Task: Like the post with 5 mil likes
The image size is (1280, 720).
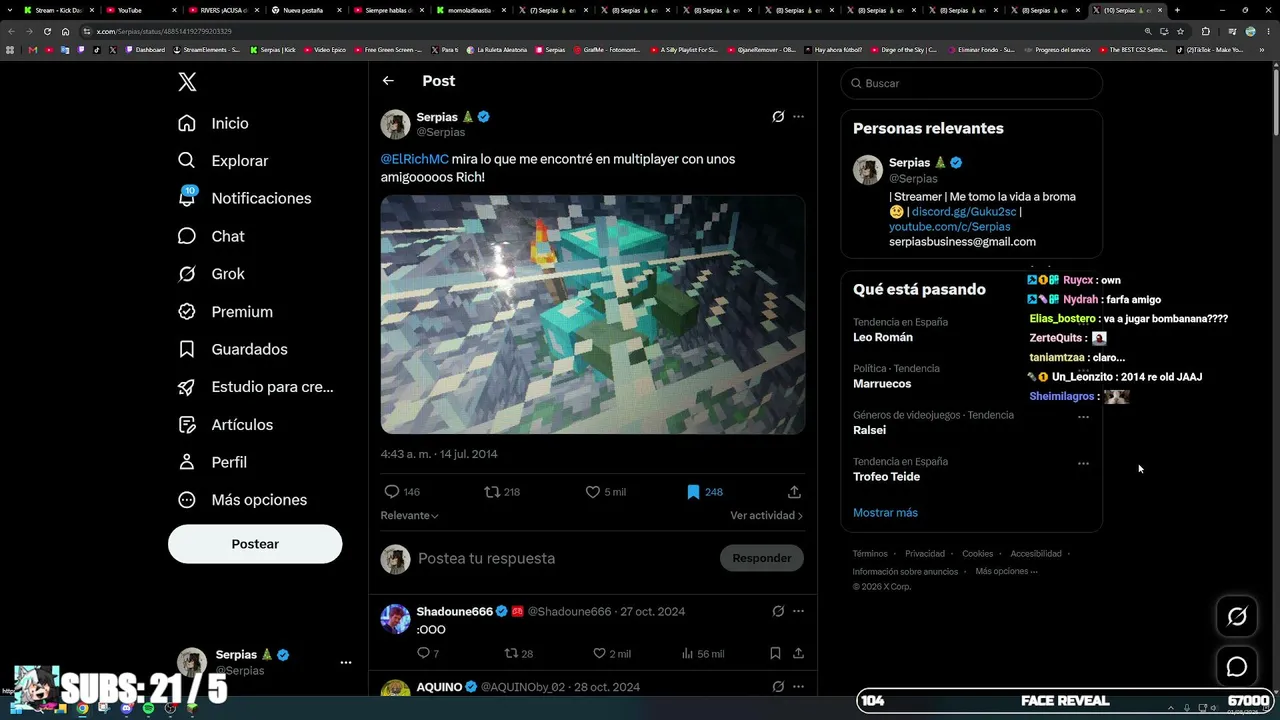Action: pyautogui.click(x=605, y=492)
